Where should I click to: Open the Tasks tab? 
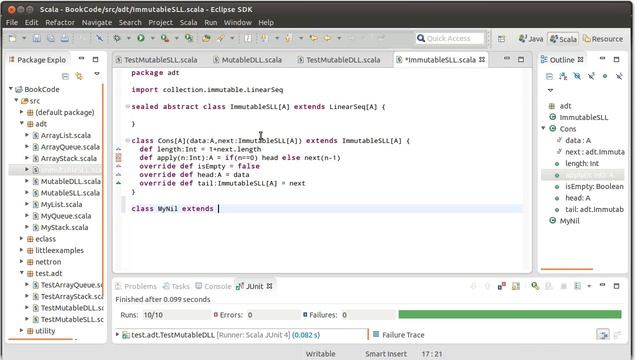176,286
